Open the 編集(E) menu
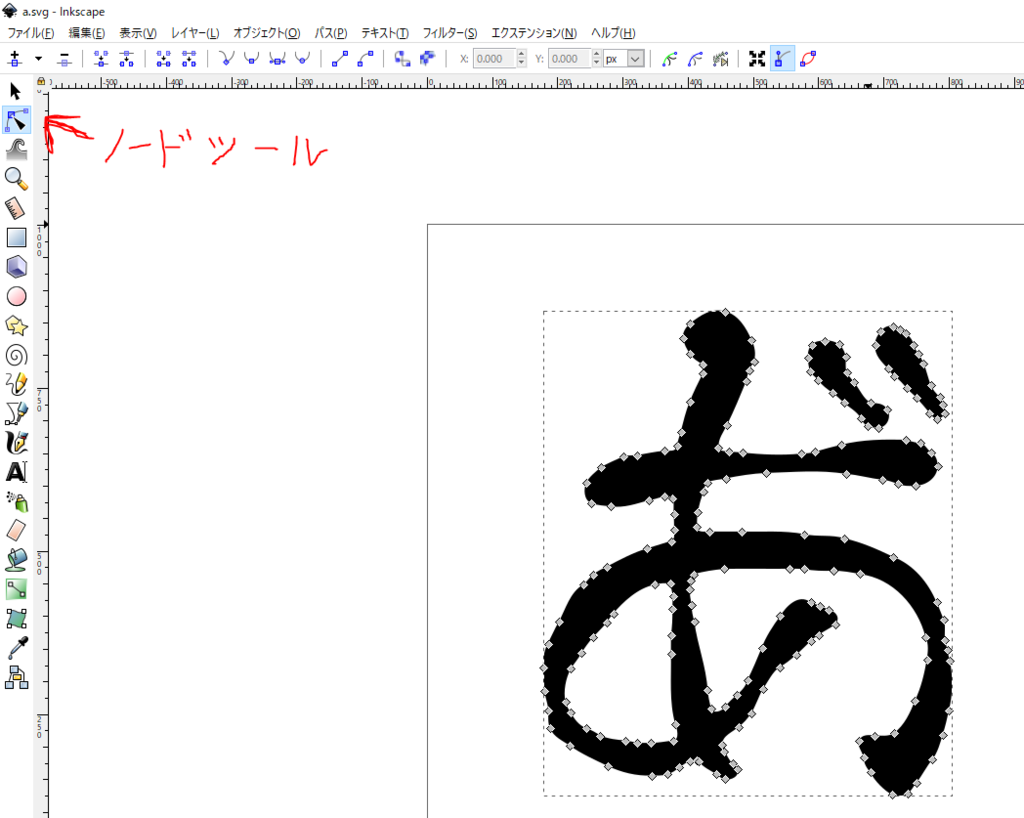Viewport: 1024px width, 818px height. (x=86, y=33)
